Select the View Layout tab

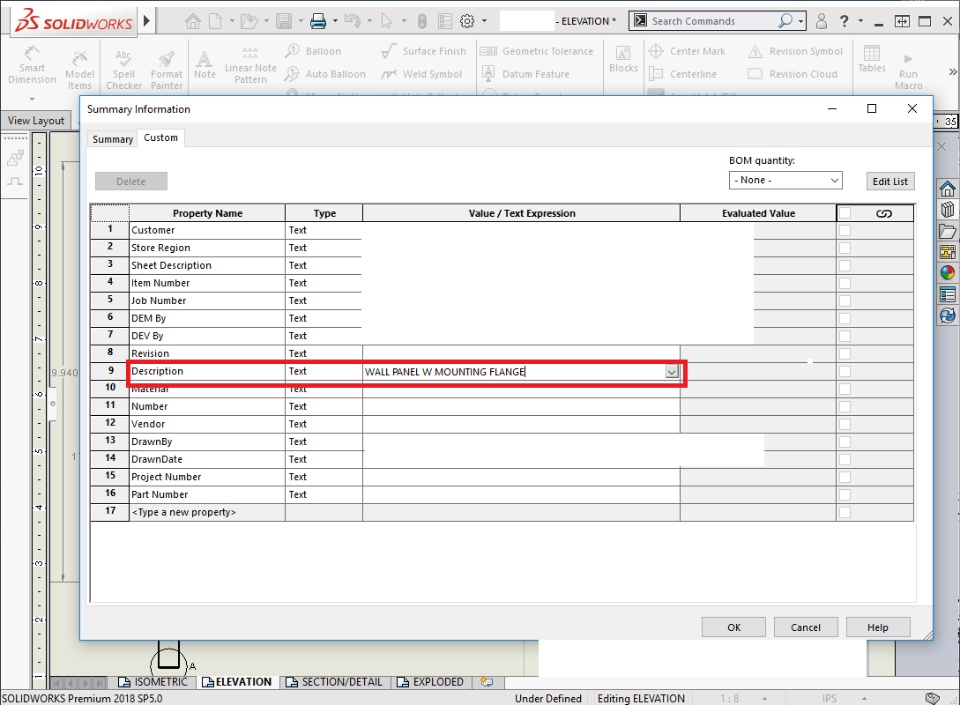coord(36,121)
